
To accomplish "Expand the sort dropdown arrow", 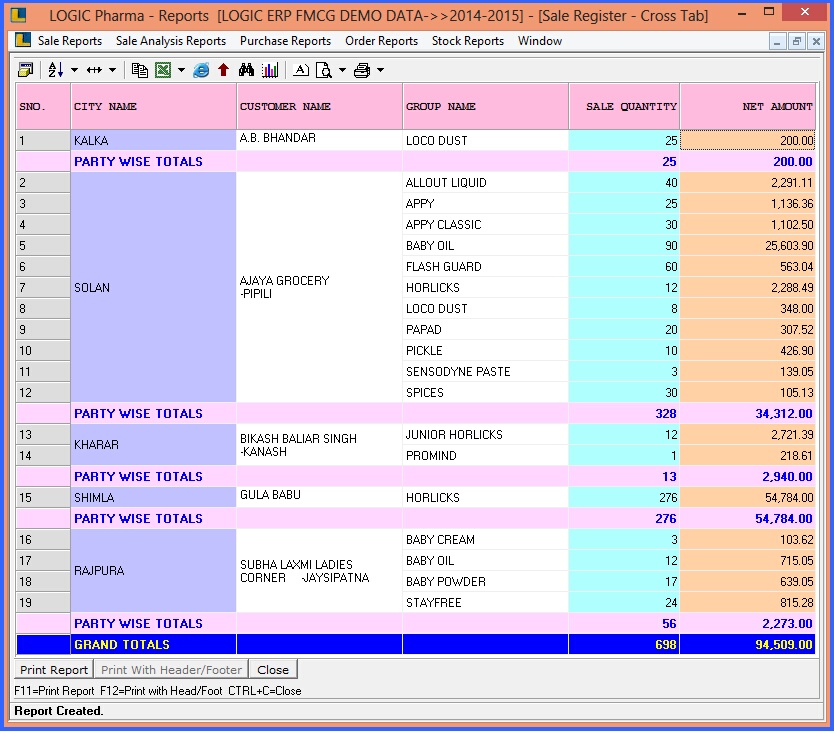I will click(74, 70).
